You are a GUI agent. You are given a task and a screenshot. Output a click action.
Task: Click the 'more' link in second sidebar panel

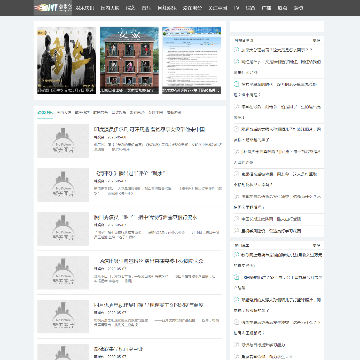click(x=316, y=245)
